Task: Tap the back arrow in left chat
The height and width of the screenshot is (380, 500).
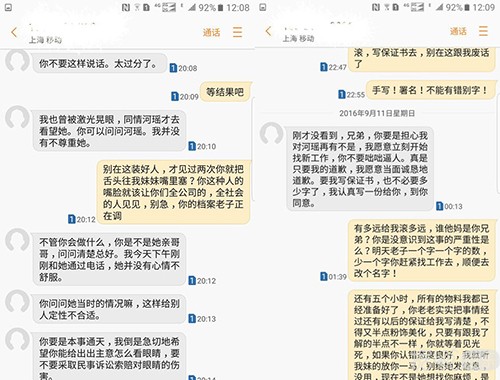Action: coord(14,32)
